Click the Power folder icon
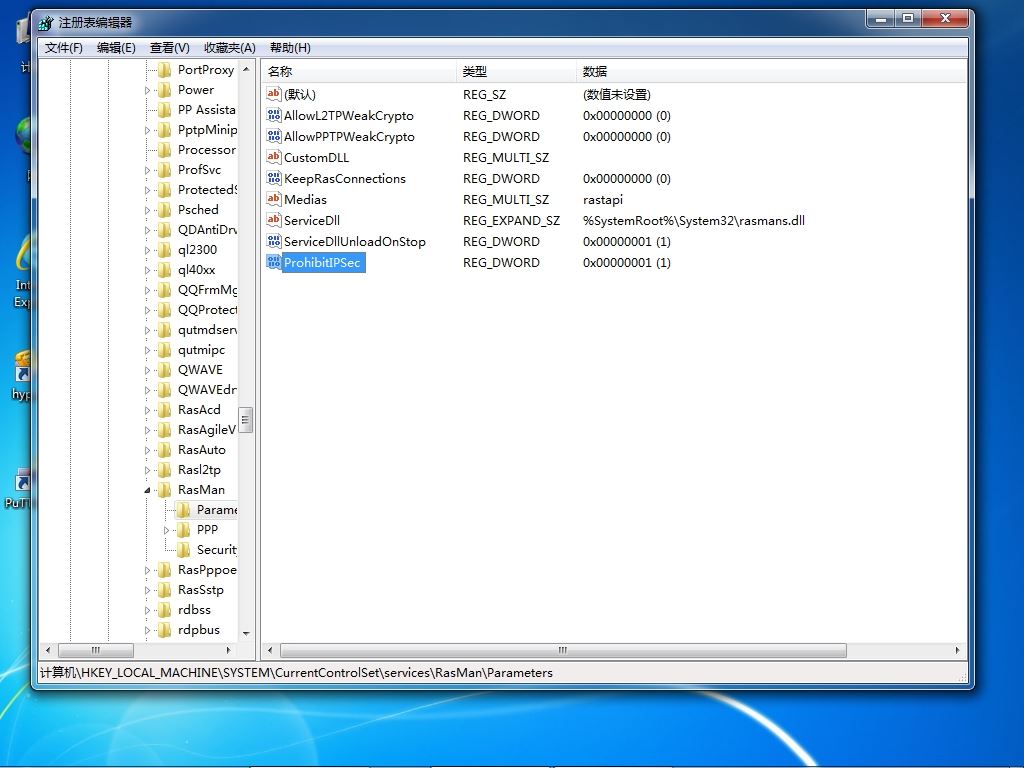Viewport: 1024px width, 768px height. pyautogui.click(x=165, y=90)
